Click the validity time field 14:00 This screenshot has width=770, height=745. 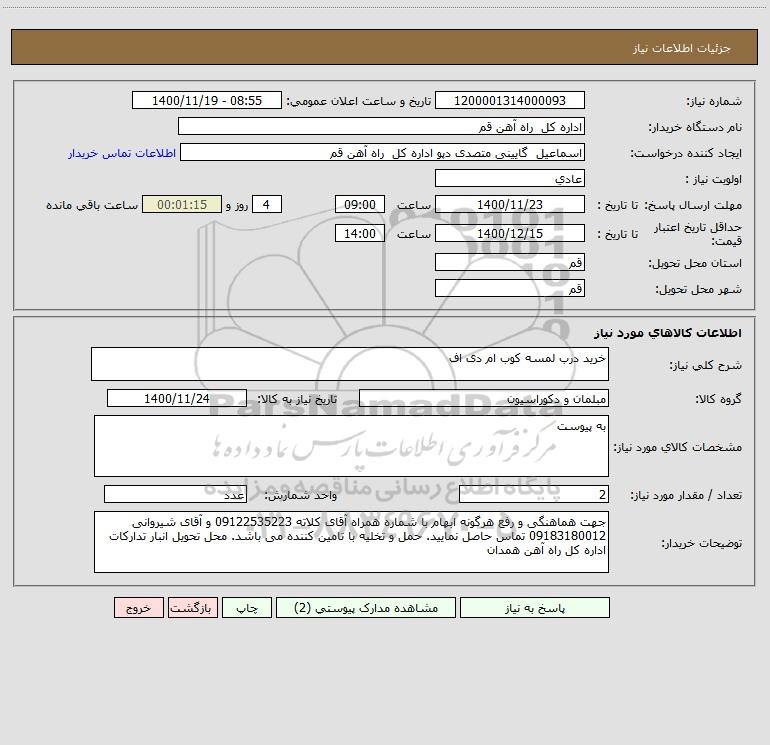(x=359, y=233)
